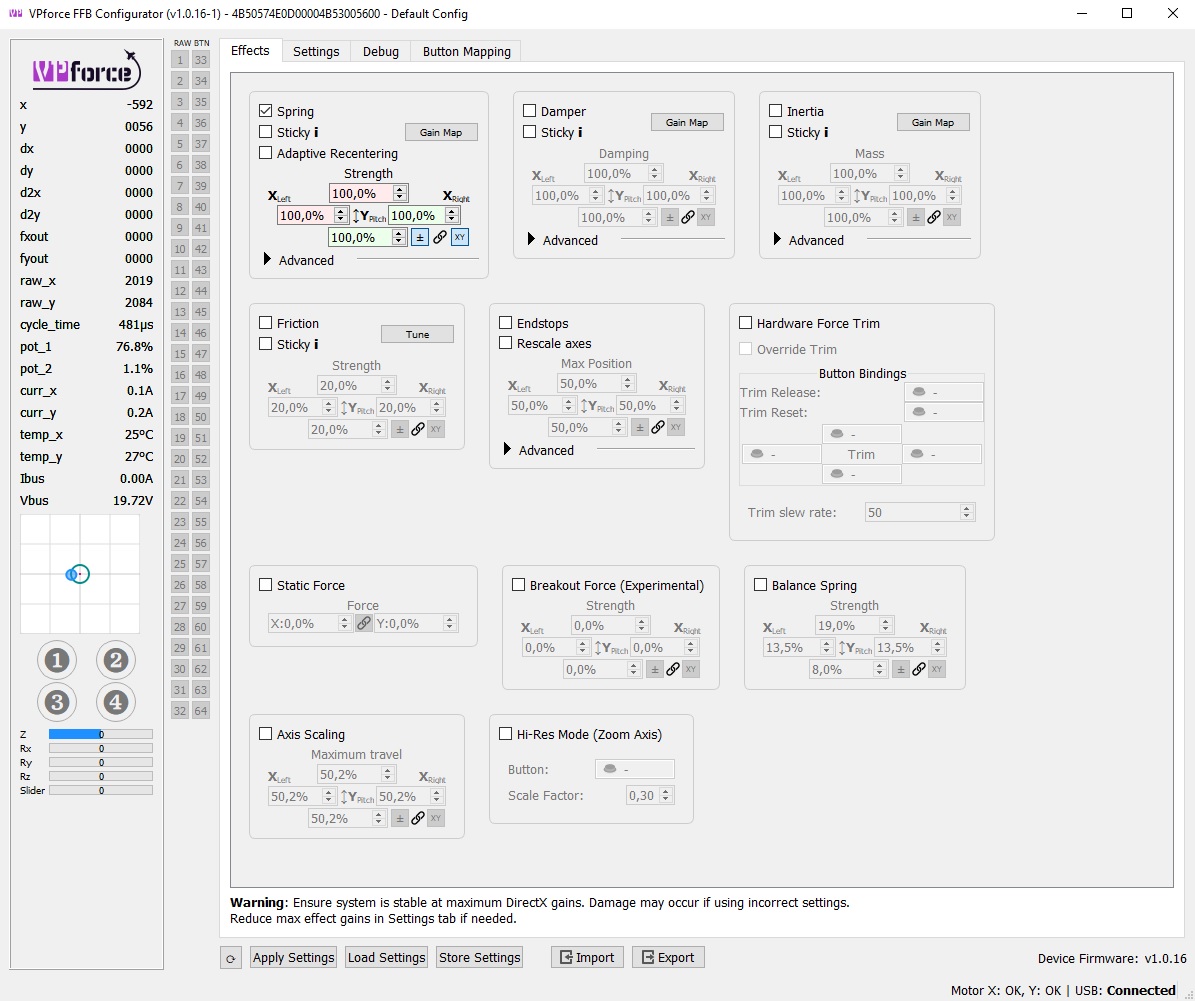Toggle the Spring XY mode button
Image resolution: width=1195 pixels, height=1001 pixels.
coord(460,237)
